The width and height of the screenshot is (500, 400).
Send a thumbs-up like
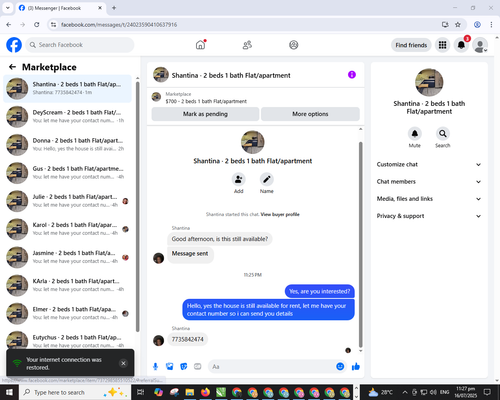(x=356, y=367)
